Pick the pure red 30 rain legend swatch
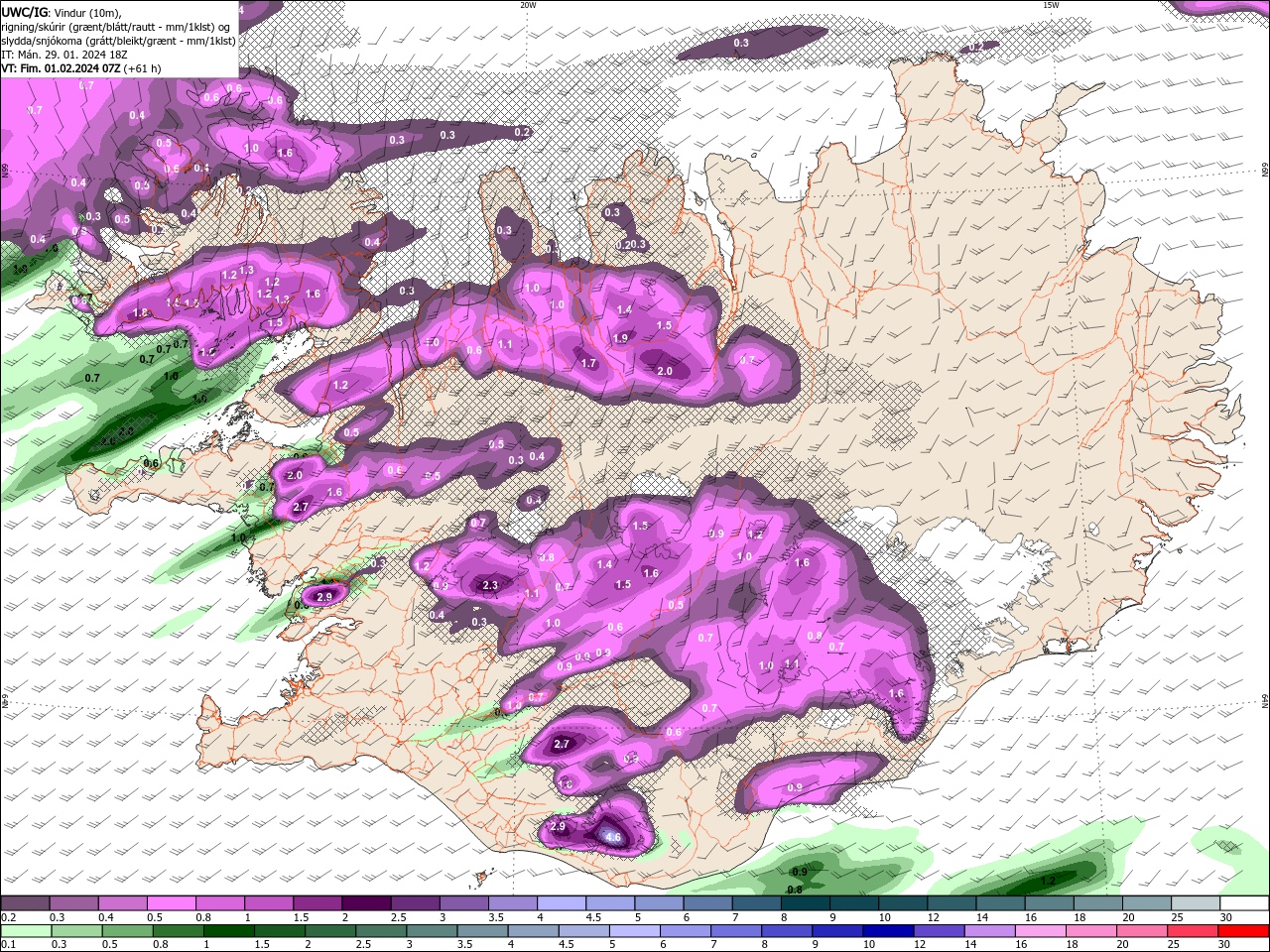Image resolution: width=1270 pixels, height=952 pixels. coord(1244,931)
